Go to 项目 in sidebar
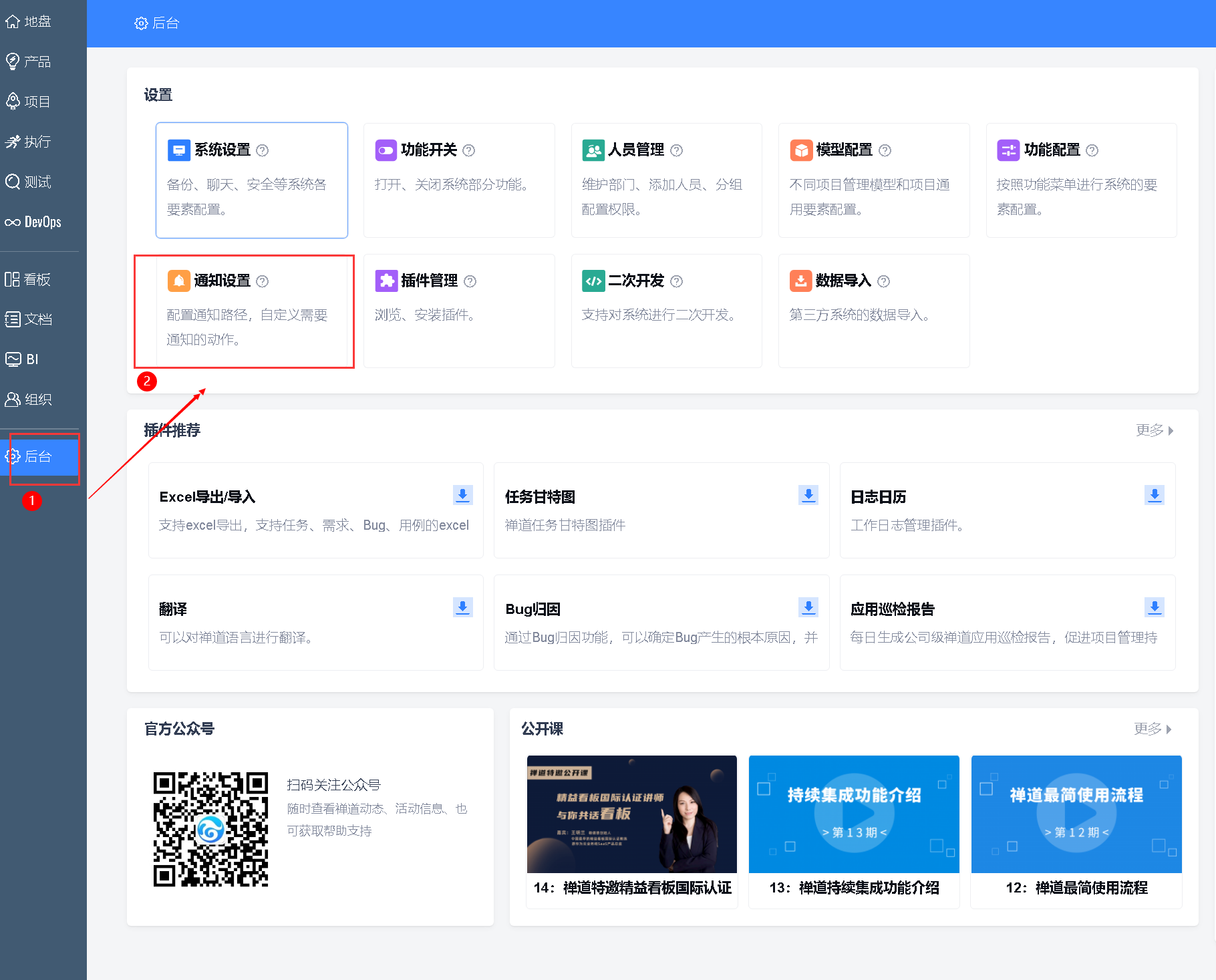Image resolution: width=1216 pixels, height=980 pixels. point(28,102)
